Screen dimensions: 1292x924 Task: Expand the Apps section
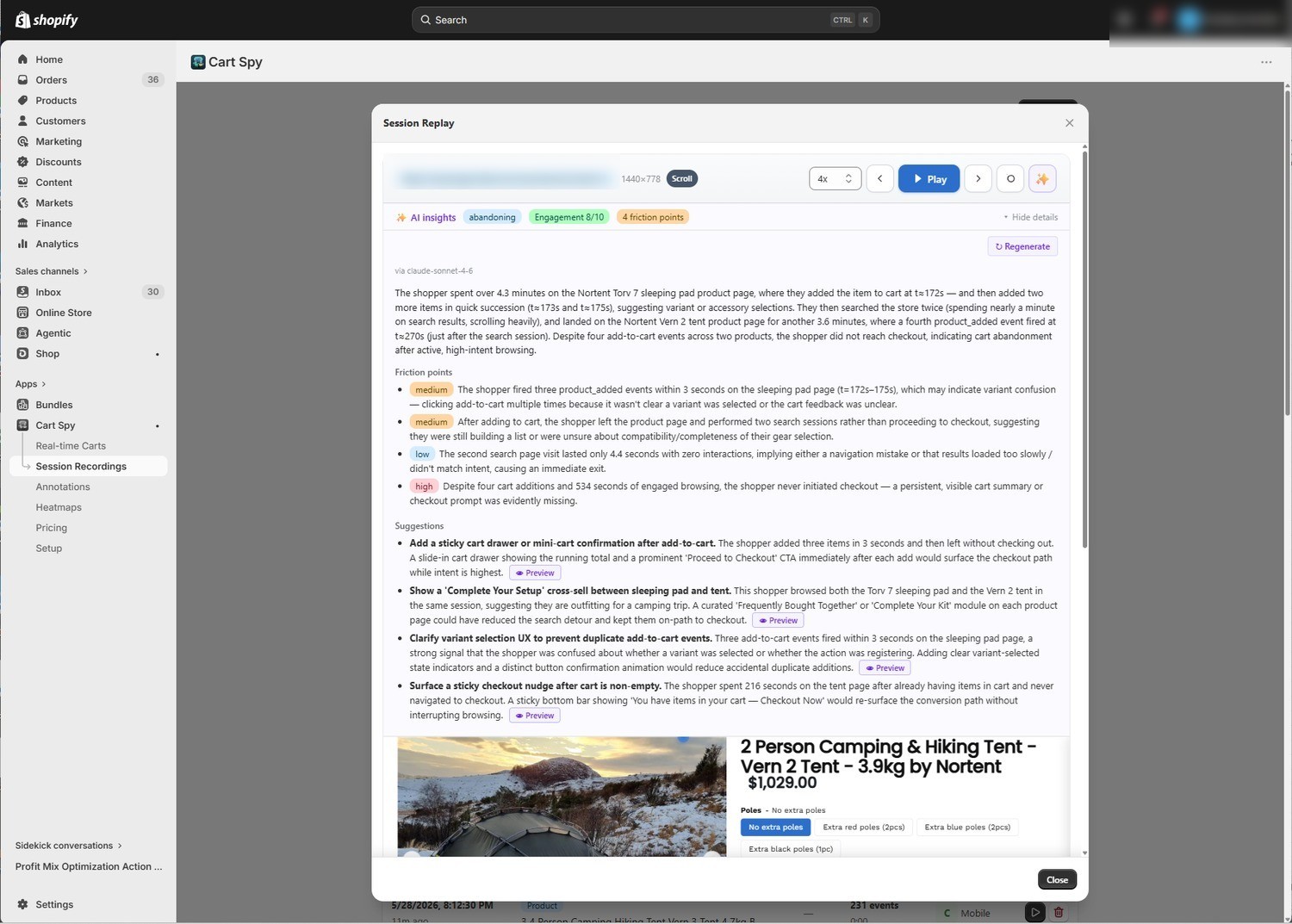(31, 384)
